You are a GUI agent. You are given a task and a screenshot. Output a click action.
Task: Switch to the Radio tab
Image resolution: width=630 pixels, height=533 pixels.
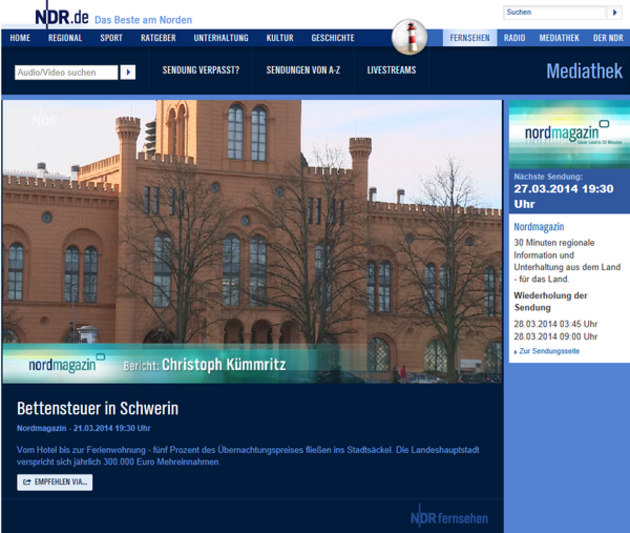click(514, 38)
